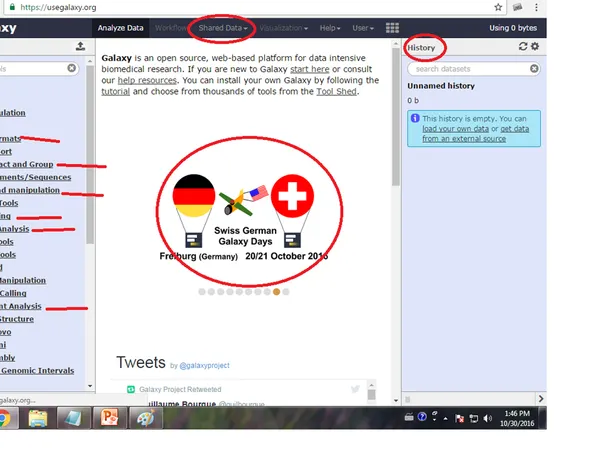600x450 pixels.
Task: Click the taskbar clock showing 1:46 PM
Action: (x=517, y=418)
